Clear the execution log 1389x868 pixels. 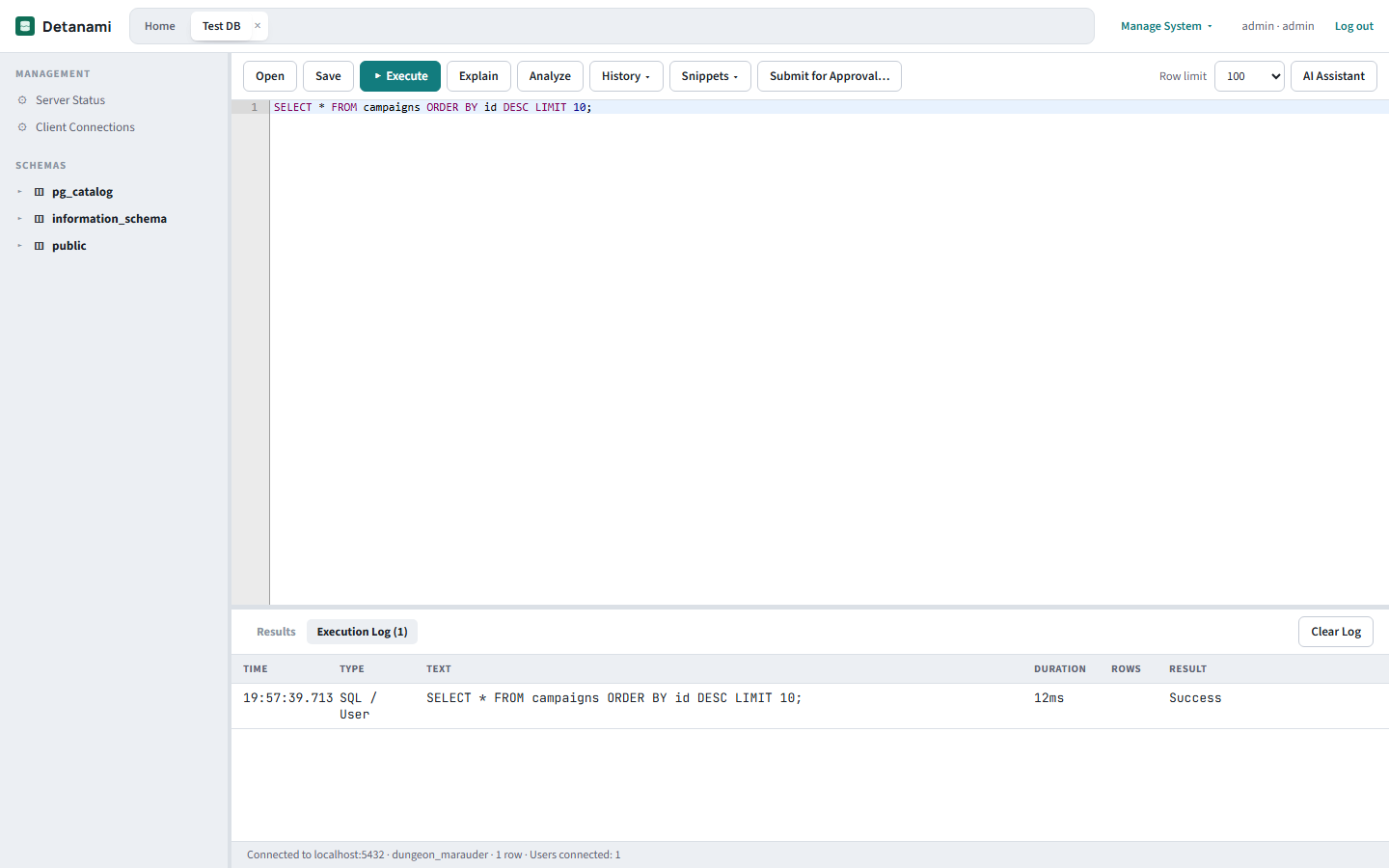coord(1336,632)
